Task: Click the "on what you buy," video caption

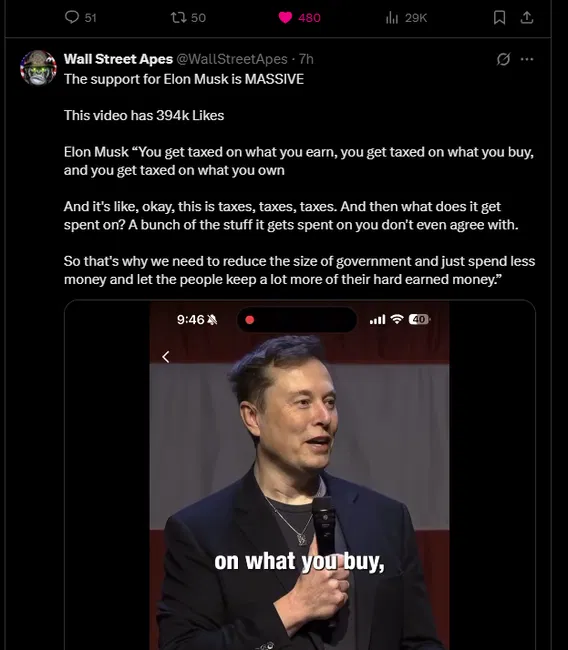Action: [x=299, y=562]
